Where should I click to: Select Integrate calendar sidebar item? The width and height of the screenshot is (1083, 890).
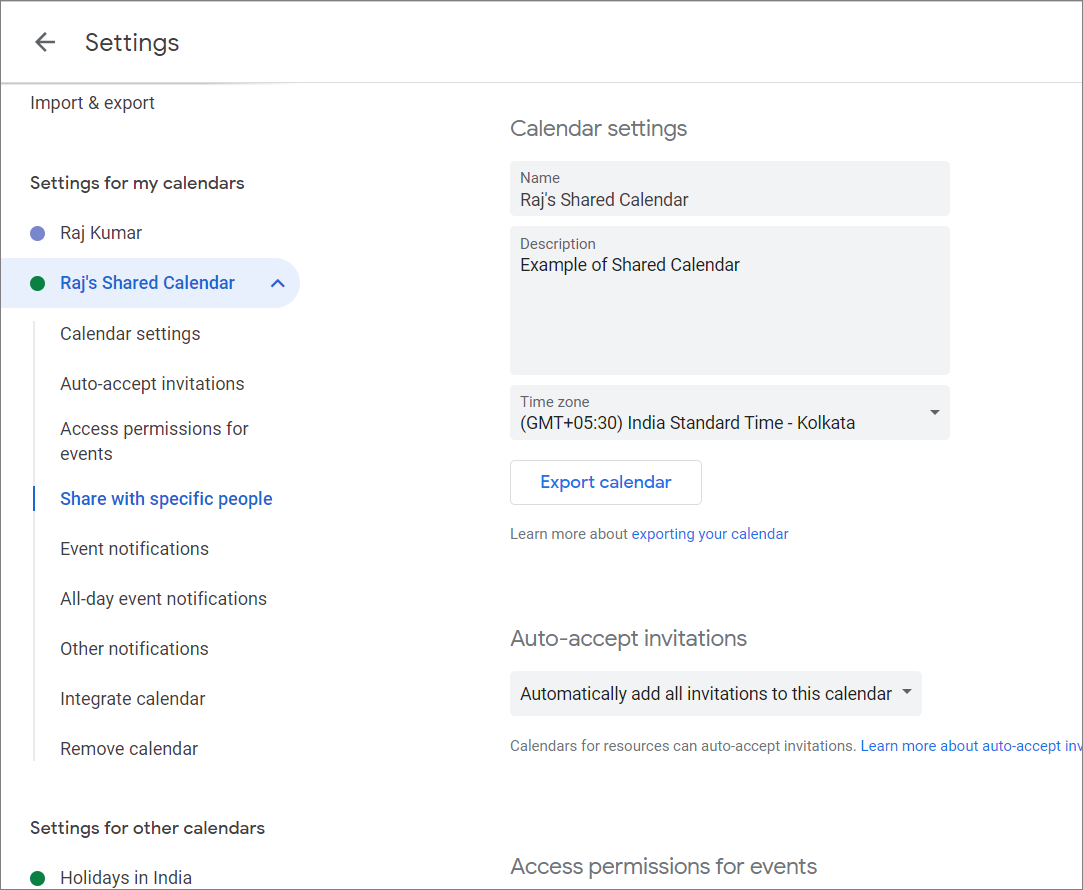(x=132, y=699)
